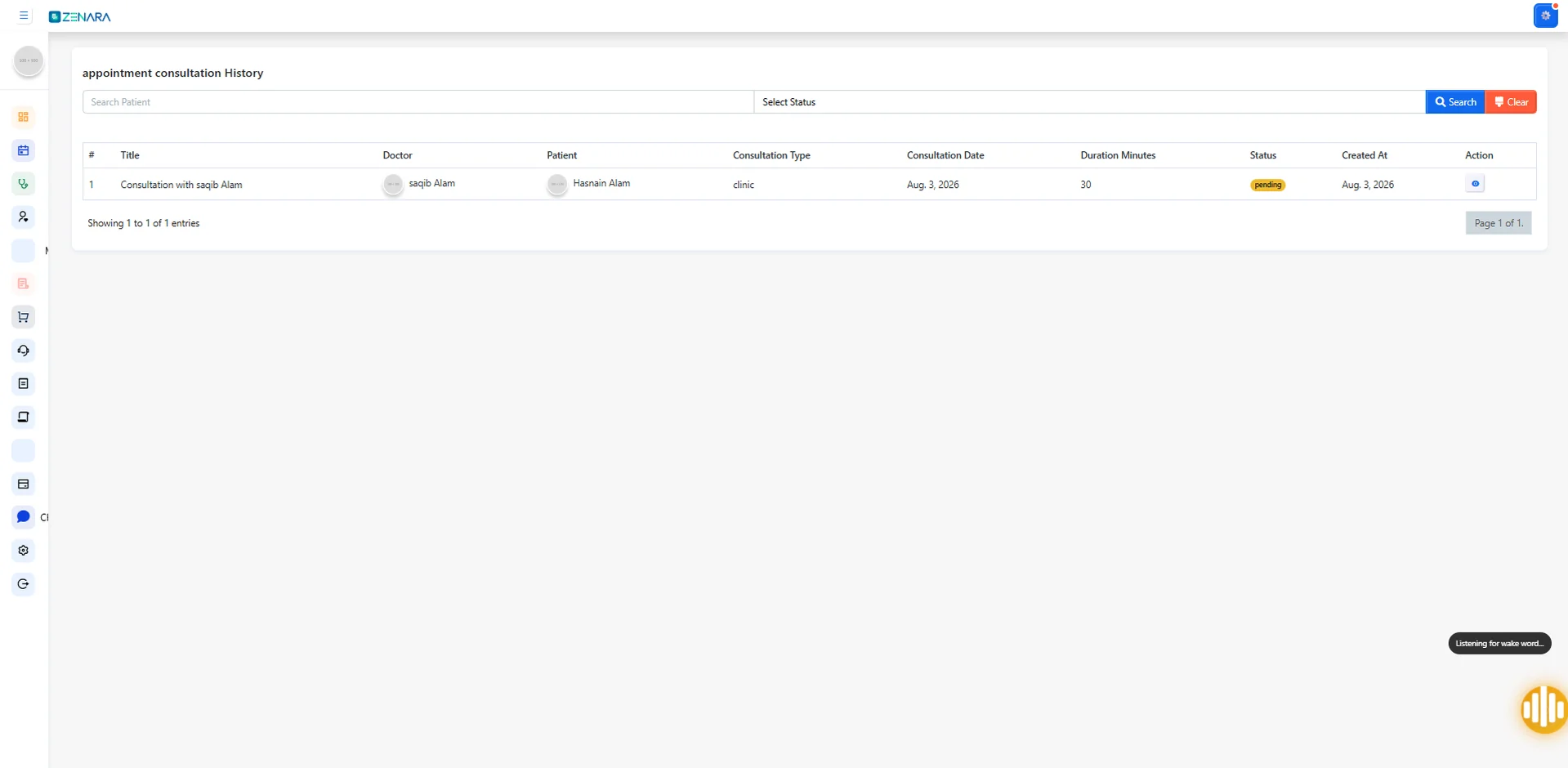Click the Zenara logo
Screen dimensions: 1568x768
tap(79, 16)
